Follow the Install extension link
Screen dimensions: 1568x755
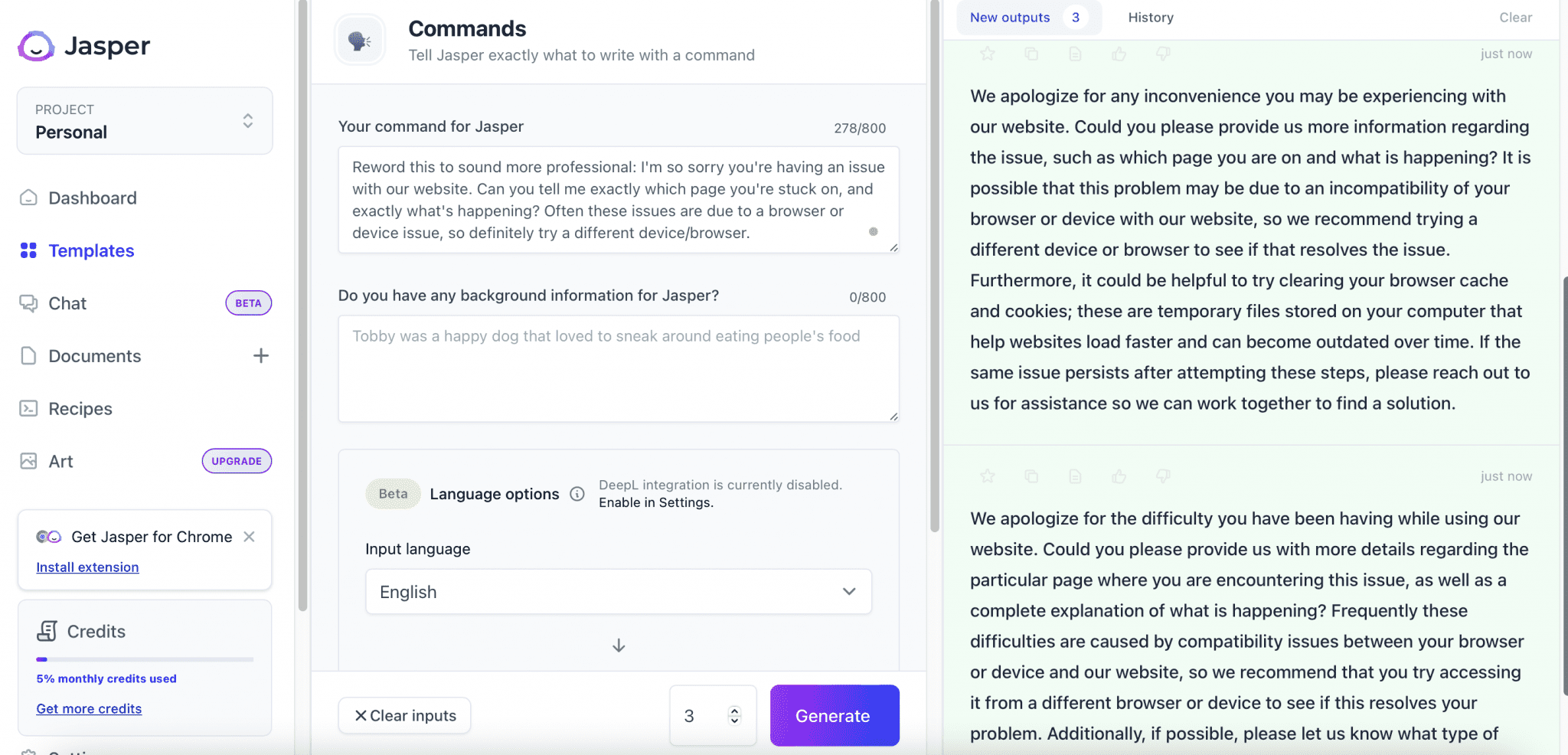87,567
